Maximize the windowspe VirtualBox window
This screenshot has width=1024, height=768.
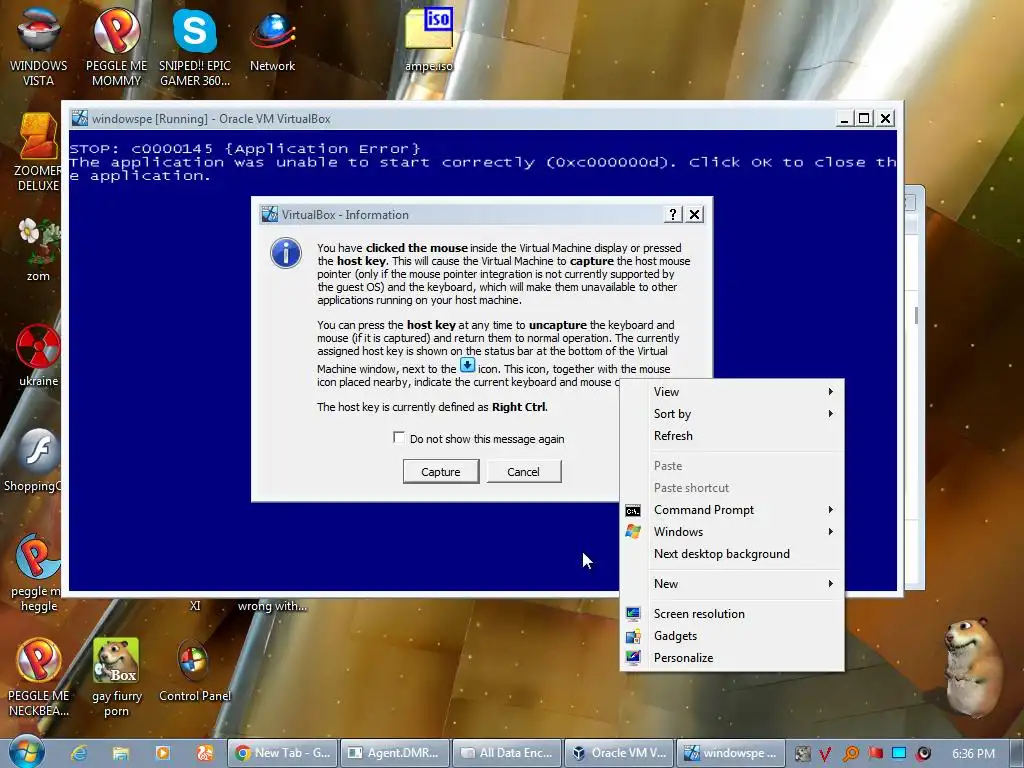(x=864, y=118)
